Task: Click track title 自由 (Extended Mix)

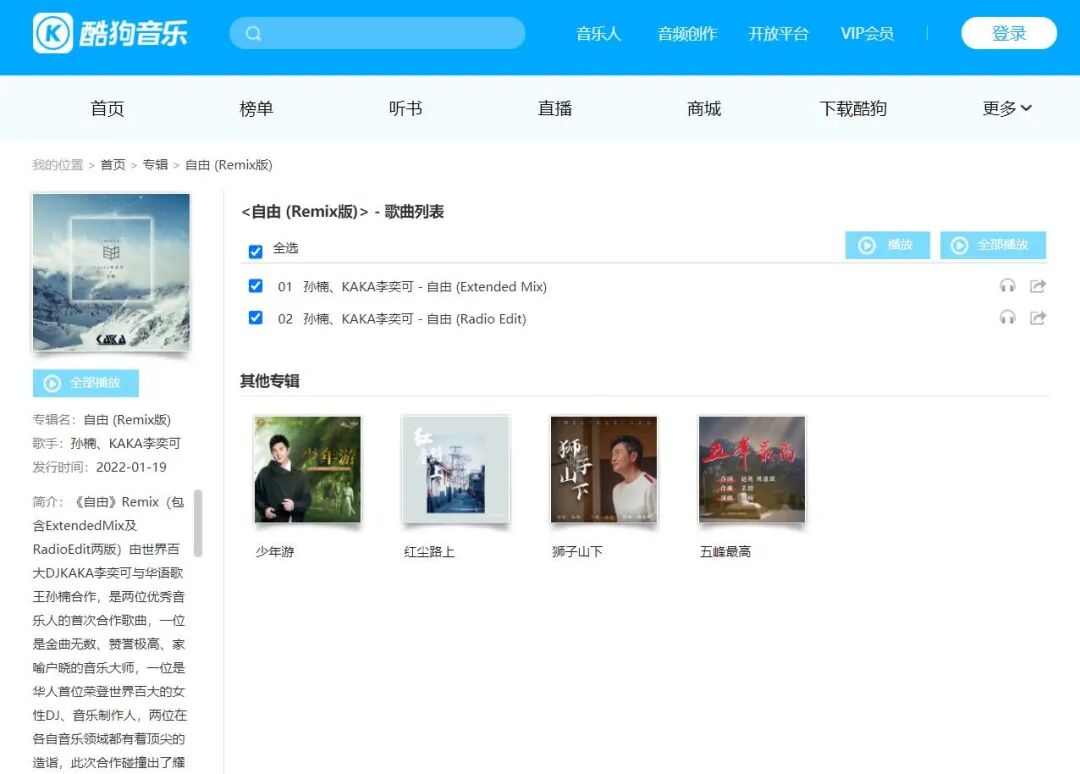Action: click(x=425, y=286)
